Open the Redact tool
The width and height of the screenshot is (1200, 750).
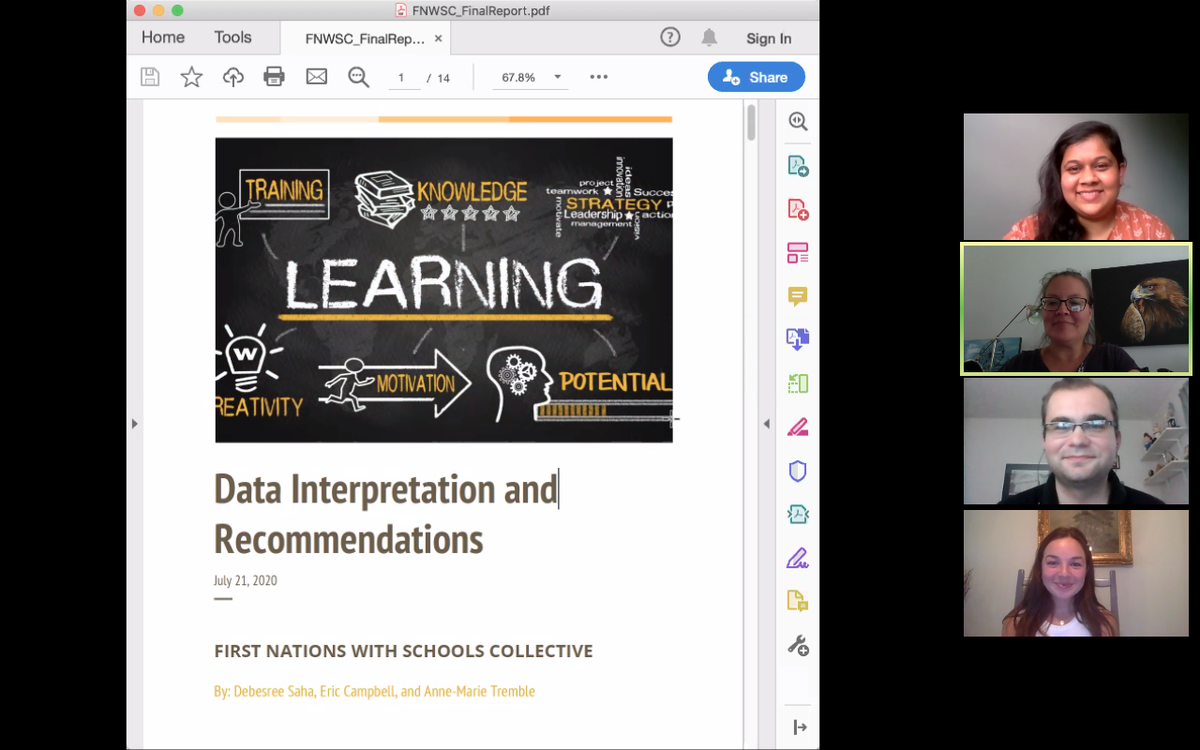797,427
